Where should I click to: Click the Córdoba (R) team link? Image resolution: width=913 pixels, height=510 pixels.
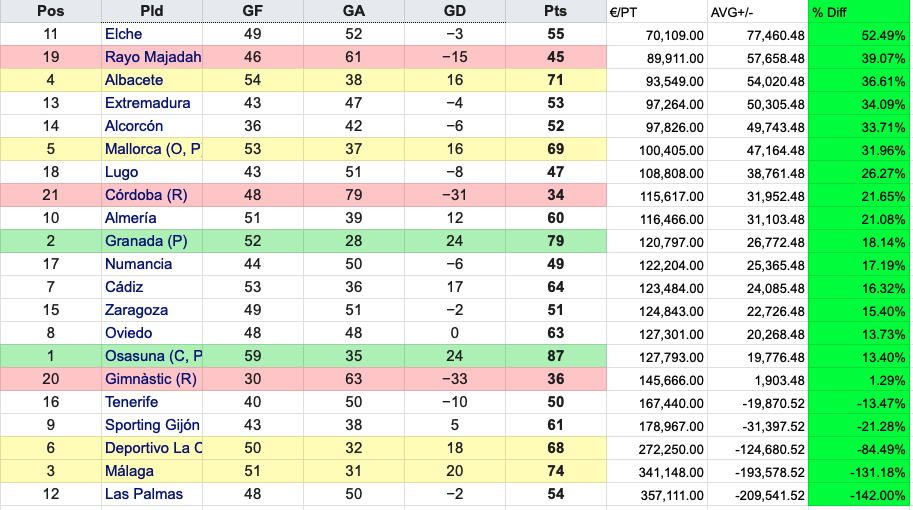pyautogui.click(x=146, y=195)
